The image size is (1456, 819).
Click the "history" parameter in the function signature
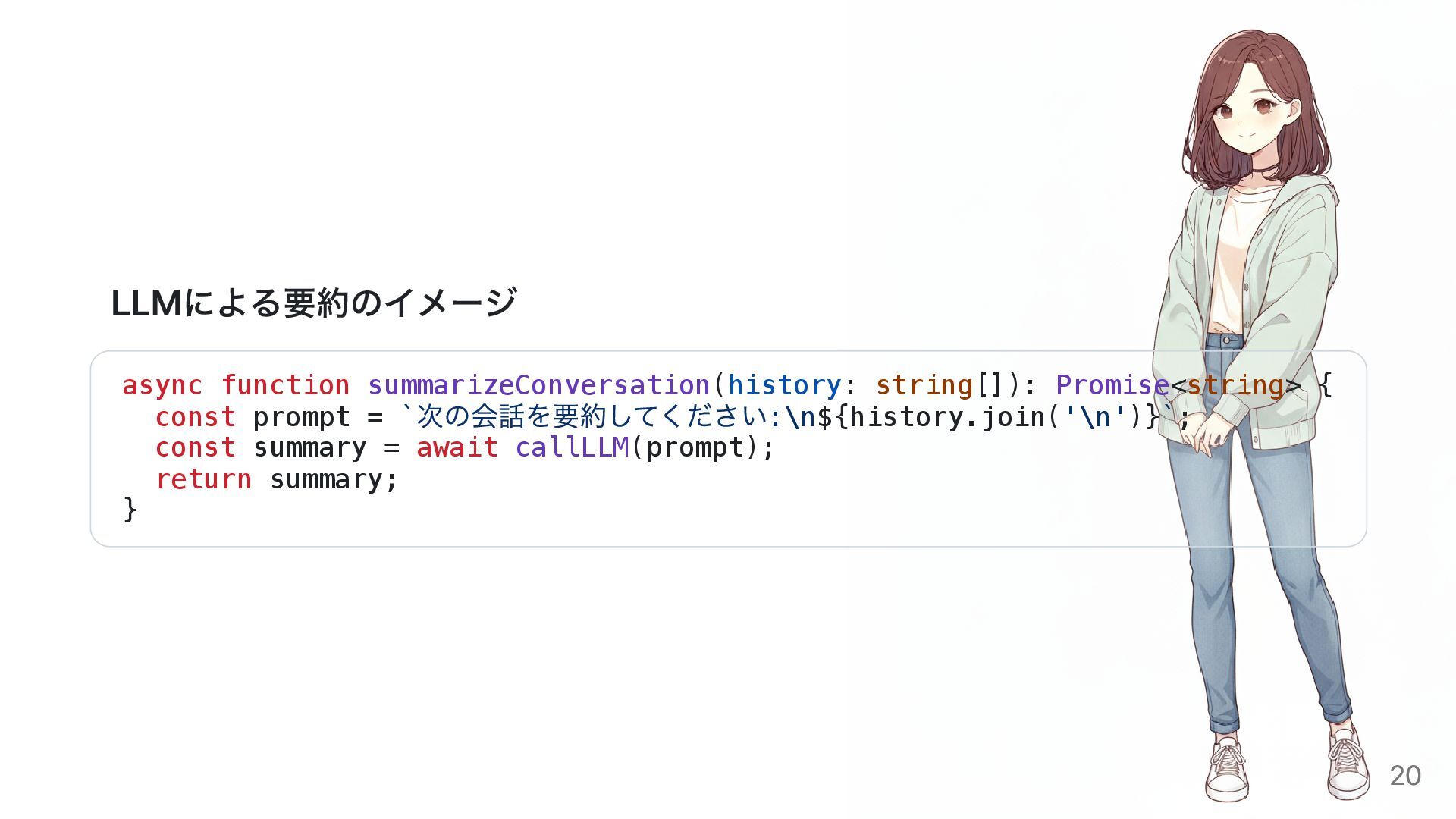tap(784, 385)
